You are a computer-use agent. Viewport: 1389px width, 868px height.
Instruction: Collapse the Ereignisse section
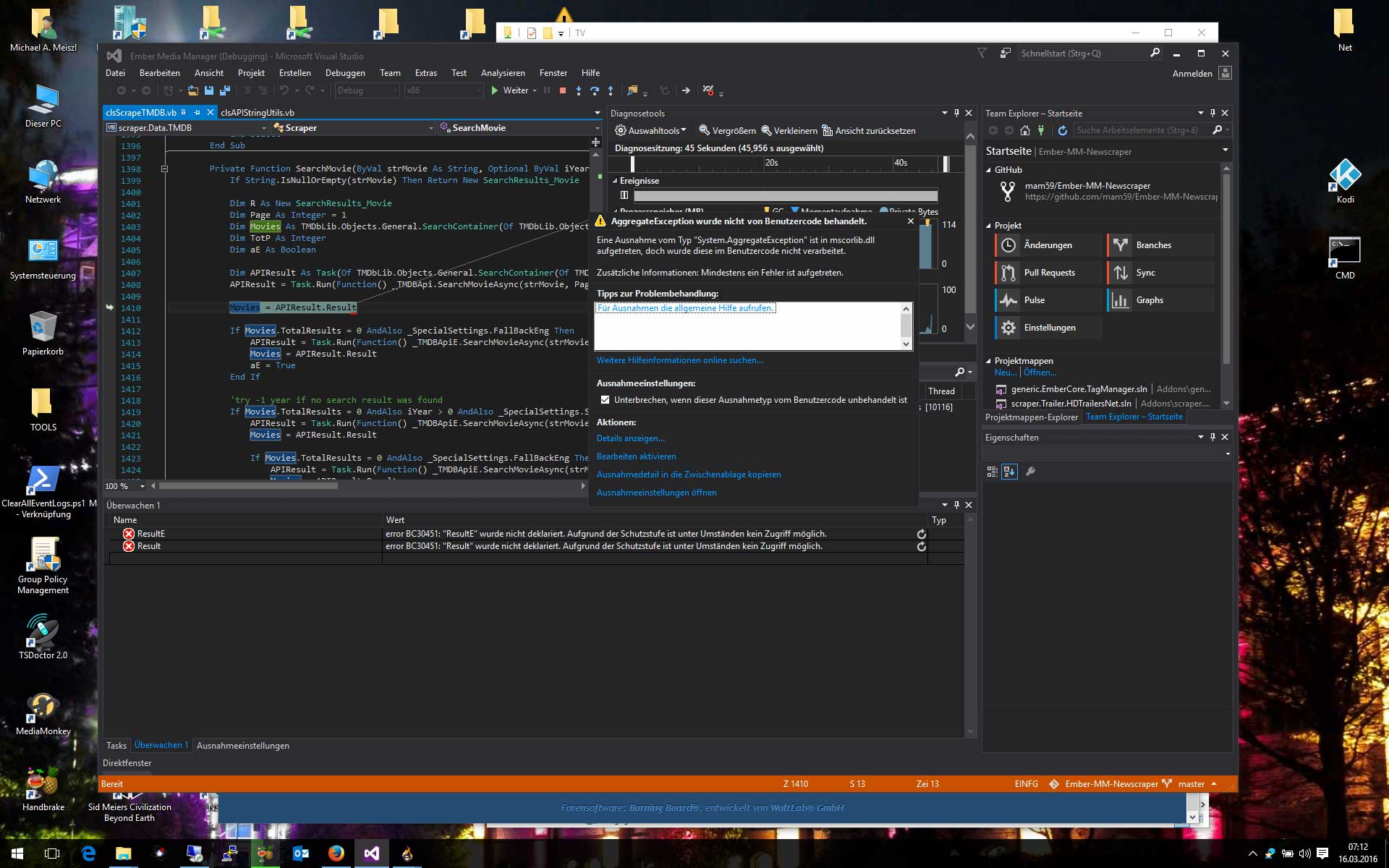point(615,181)
